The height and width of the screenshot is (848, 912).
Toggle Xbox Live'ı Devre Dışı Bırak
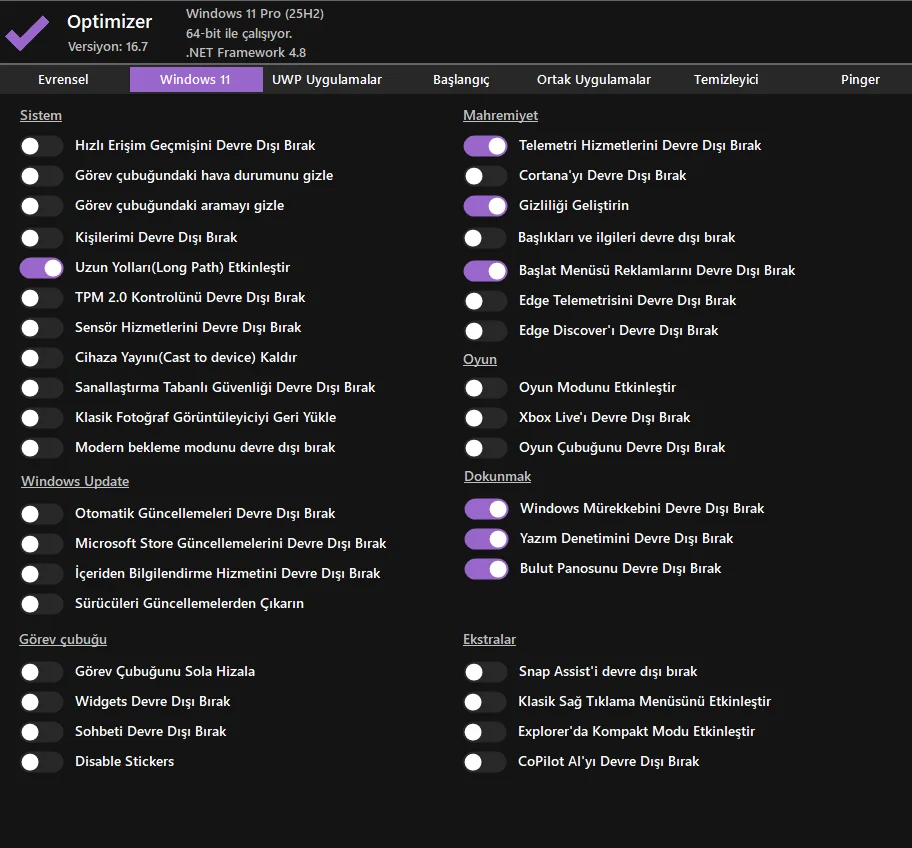485,418
